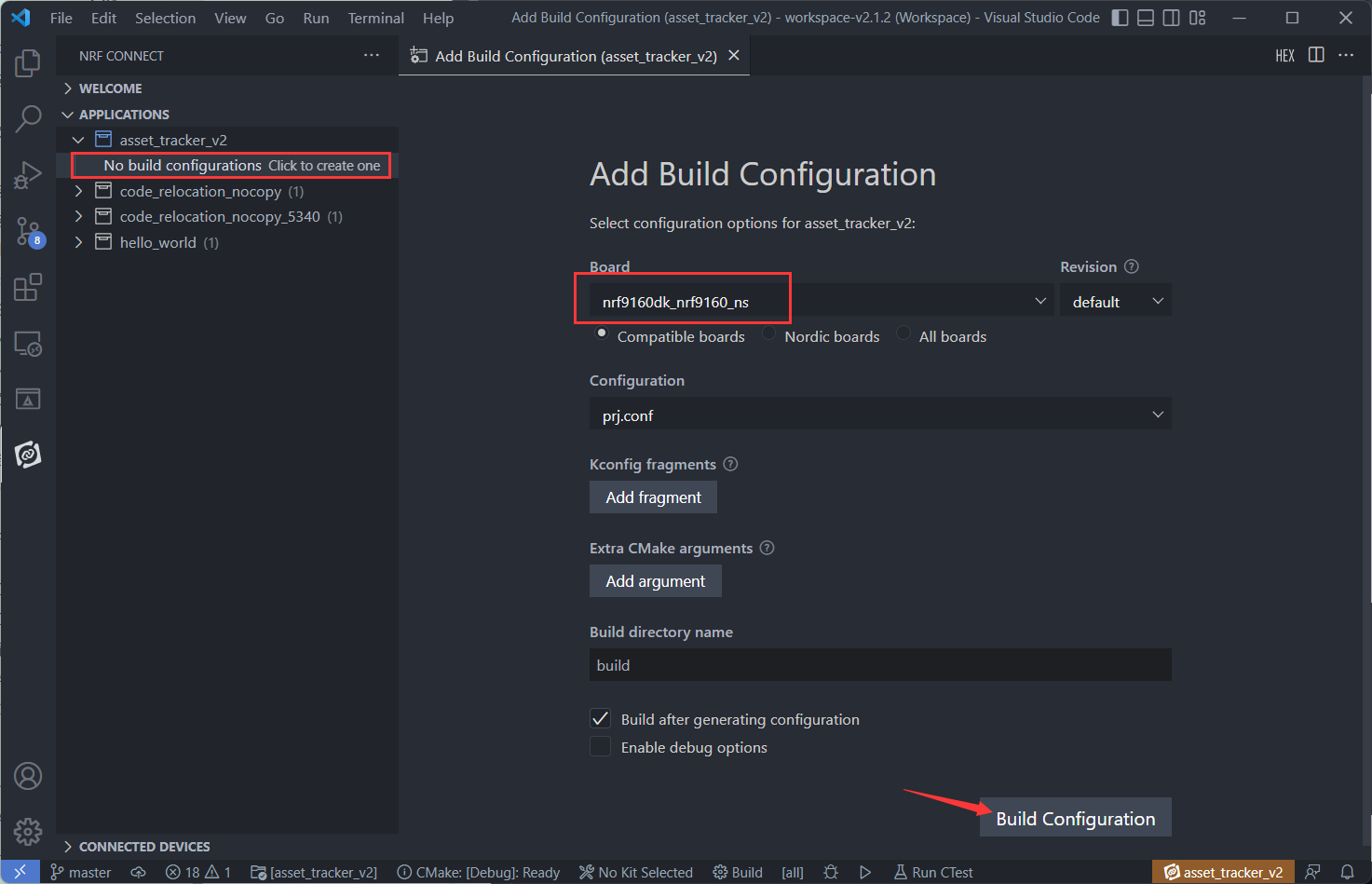Open NRF CONNECT panel ellipsis menu
Viewport: 1372px width, 884px height.
pyautogui.click(x=372, y=55)
